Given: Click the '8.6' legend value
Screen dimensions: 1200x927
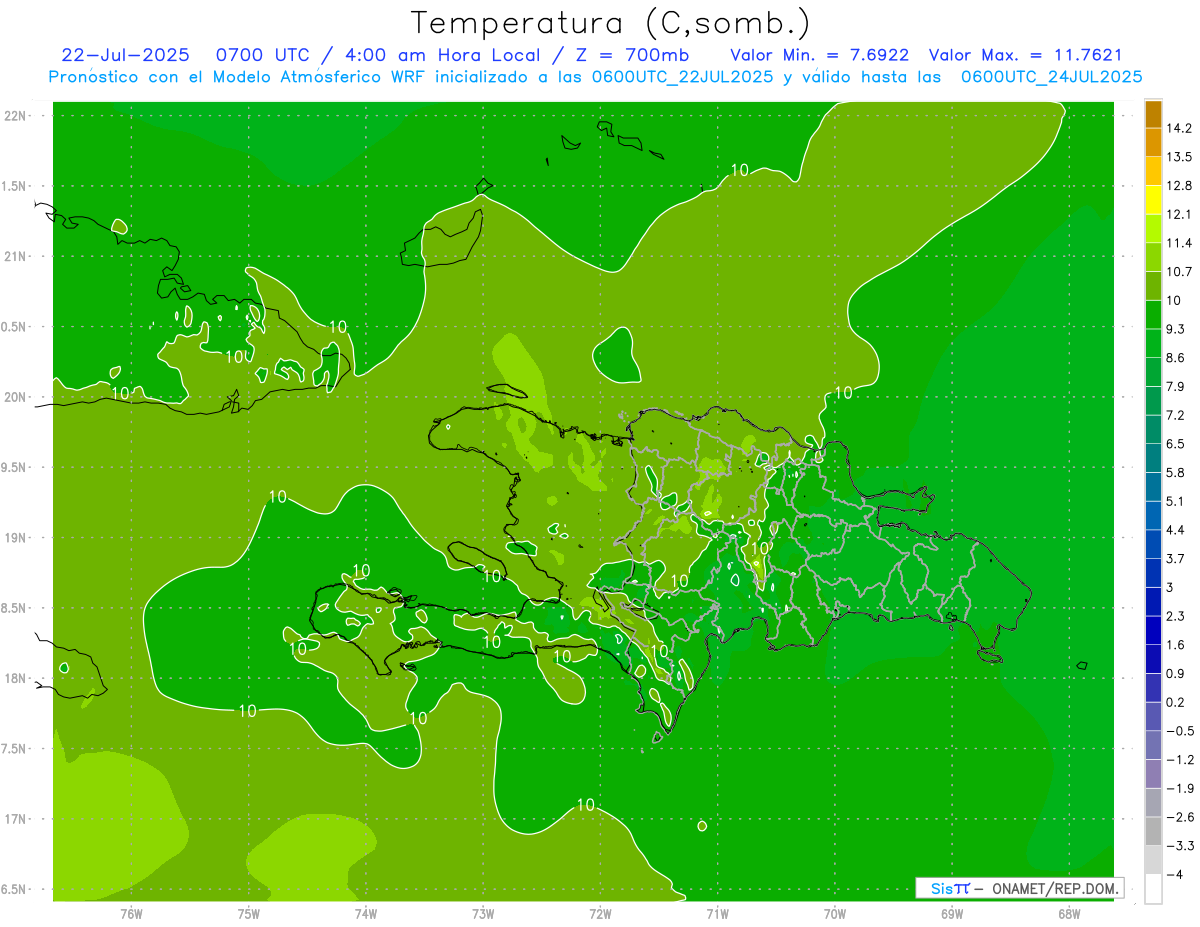Looking at the screenshot, I should pos(1176,358).
